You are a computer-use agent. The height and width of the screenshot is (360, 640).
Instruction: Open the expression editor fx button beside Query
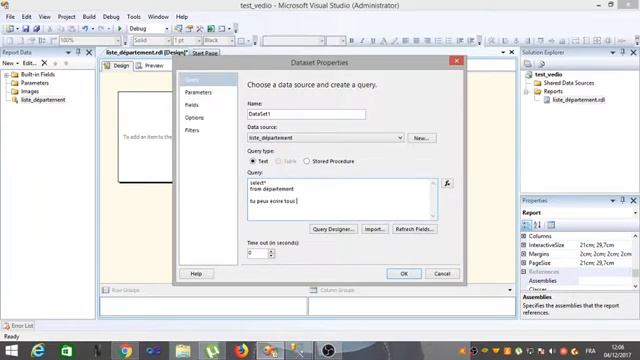coord(447,183)
